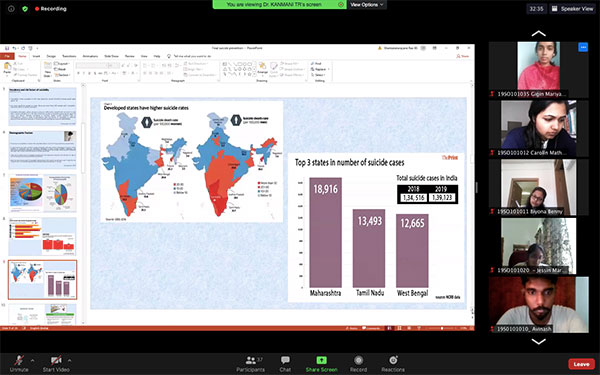Show previous participants with up chevron

[538, 34]
